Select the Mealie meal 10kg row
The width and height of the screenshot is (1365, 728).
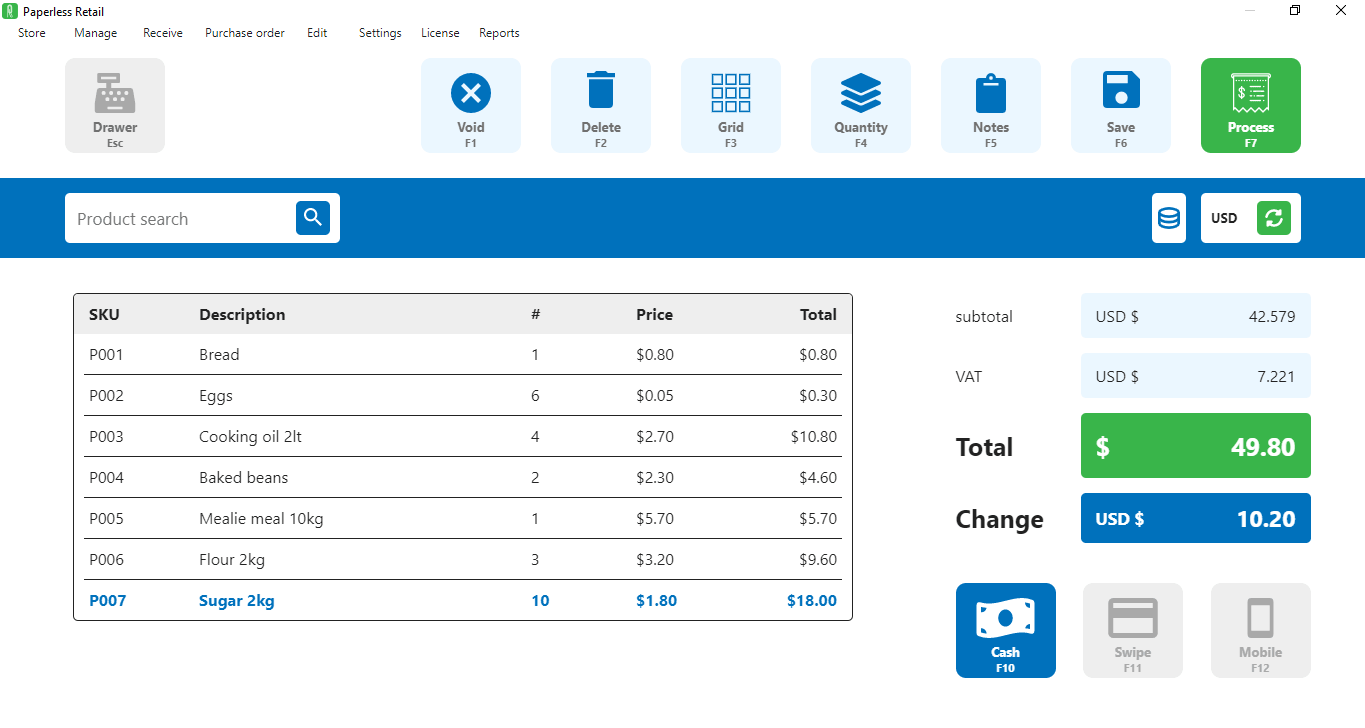coord(463,518)
